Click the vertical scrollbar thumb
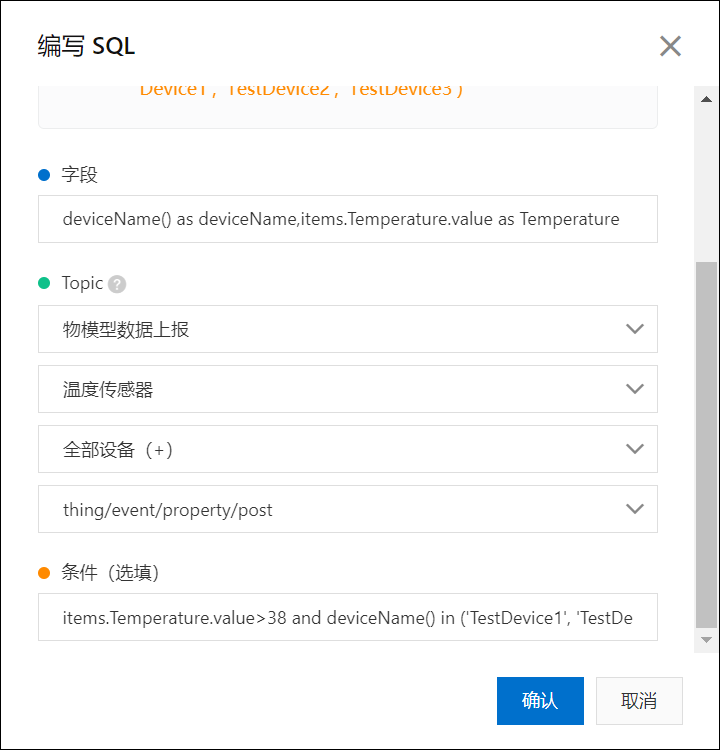The height and width of the screenshot is (750, 720). point(706,445)
